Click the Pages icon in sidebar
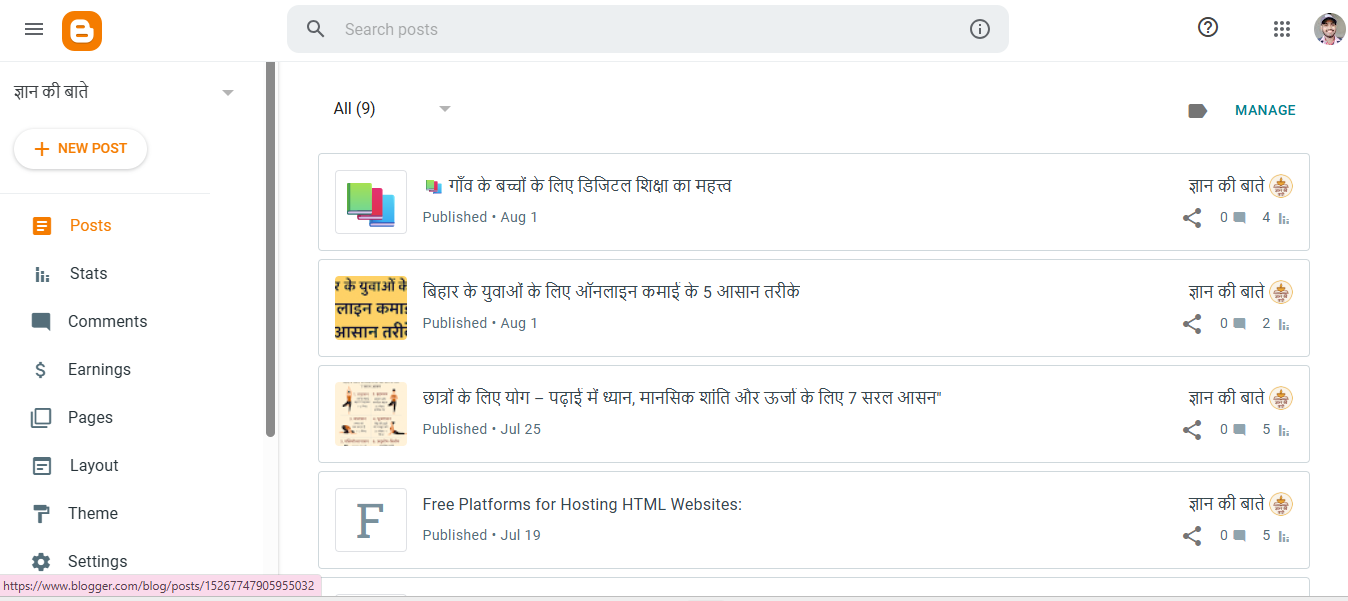Viewport: 1348px width, 601px height. (x=41, y=417)
